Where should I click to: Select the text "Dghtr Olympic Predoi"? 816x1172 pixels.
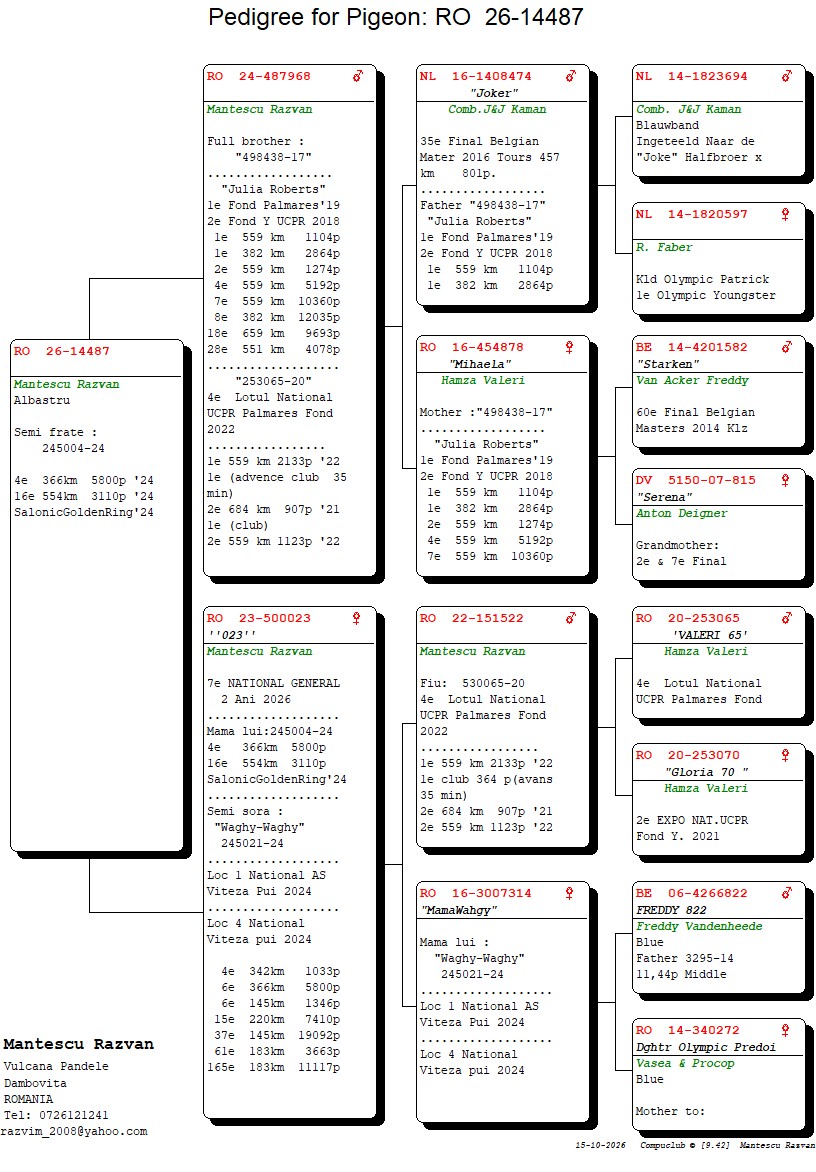706,1047
